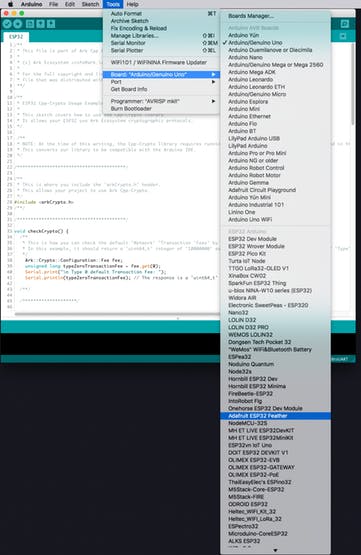Select Arduino Uno WiFi
The width and height of the screenshot is (361, 555).
275,219
